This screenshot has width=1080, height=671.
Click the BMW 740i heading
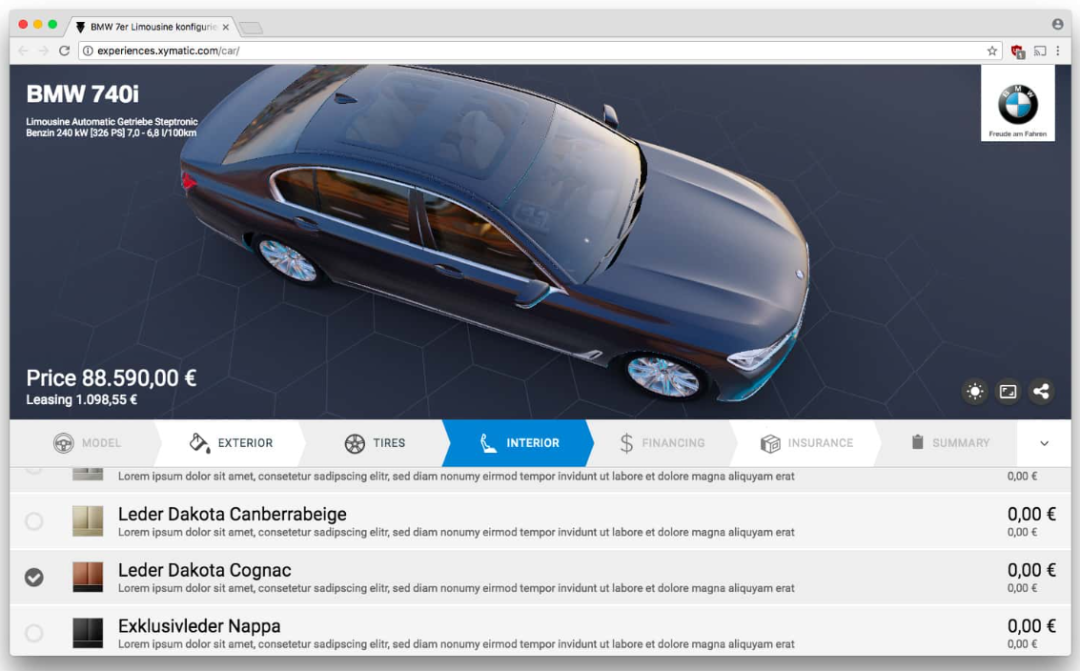(82, 94)
